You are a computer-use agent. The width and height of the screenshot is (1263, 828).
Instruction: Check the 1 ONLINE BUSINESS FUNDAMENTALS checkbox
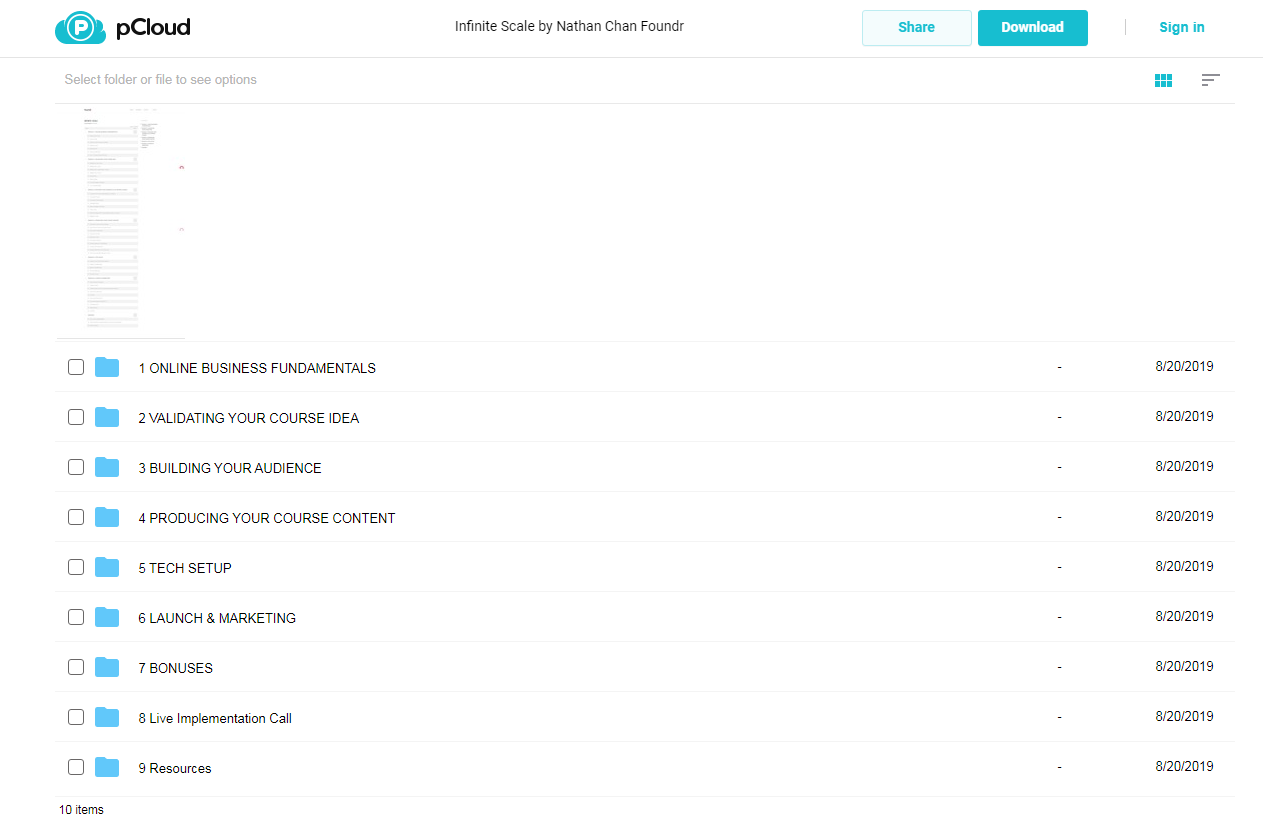tap(76, 367)
